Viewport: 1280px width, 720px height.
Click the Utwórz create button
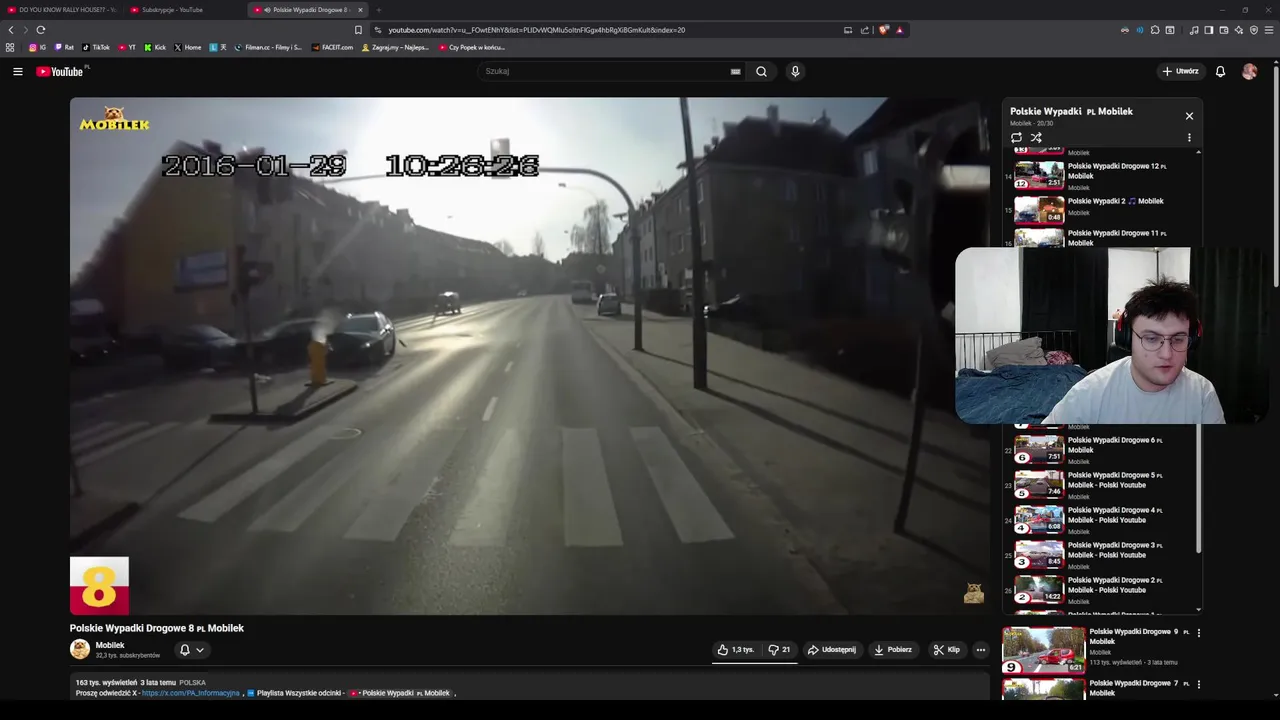click(1180, 71)
